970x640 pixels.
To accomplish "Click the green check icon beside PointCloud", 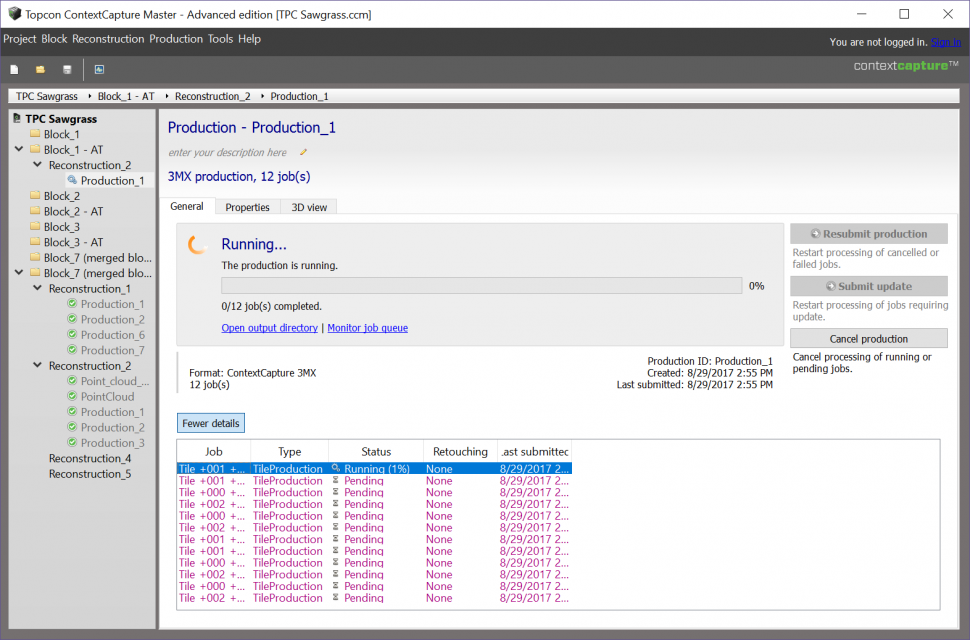I will click(x=72, y=396).
